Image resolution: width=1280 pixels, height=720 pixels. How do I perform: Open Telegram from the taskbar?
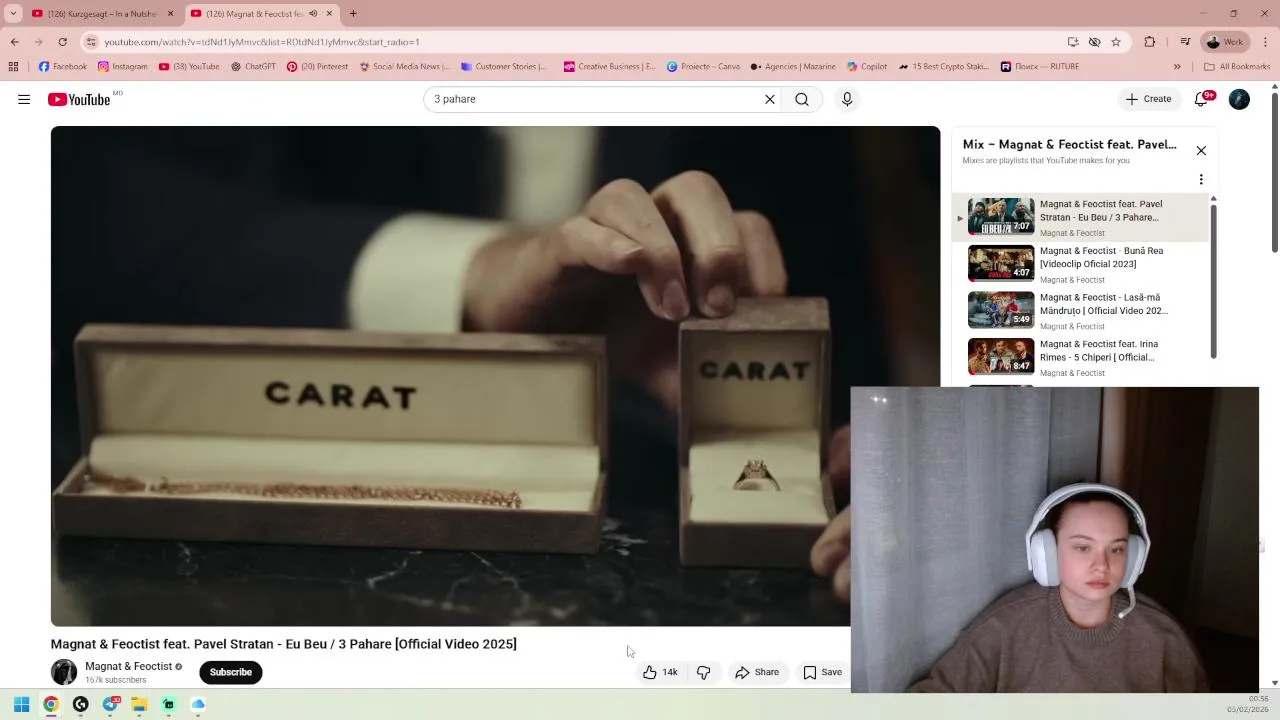pyautogui.click(x=110, y=704)
